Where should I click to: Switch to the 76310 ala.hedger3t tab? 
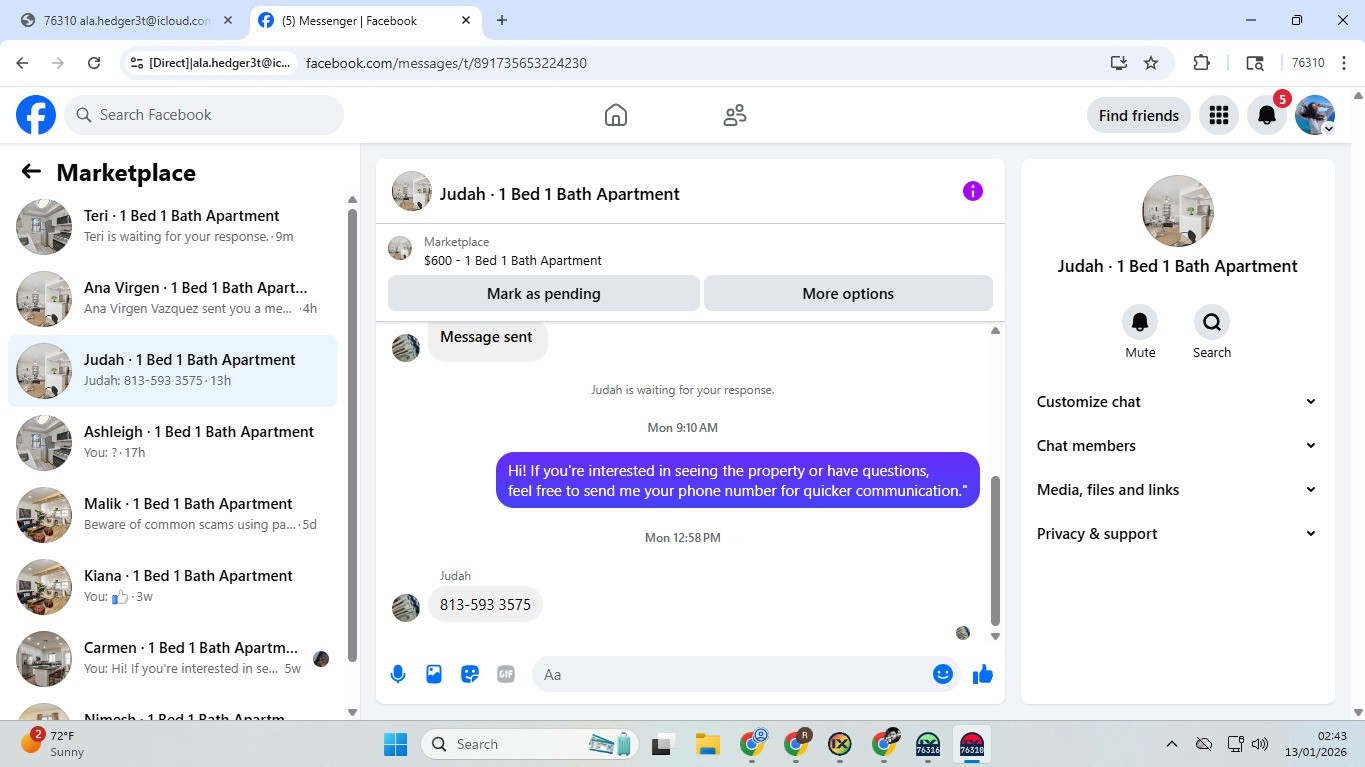tap(127, 20)
